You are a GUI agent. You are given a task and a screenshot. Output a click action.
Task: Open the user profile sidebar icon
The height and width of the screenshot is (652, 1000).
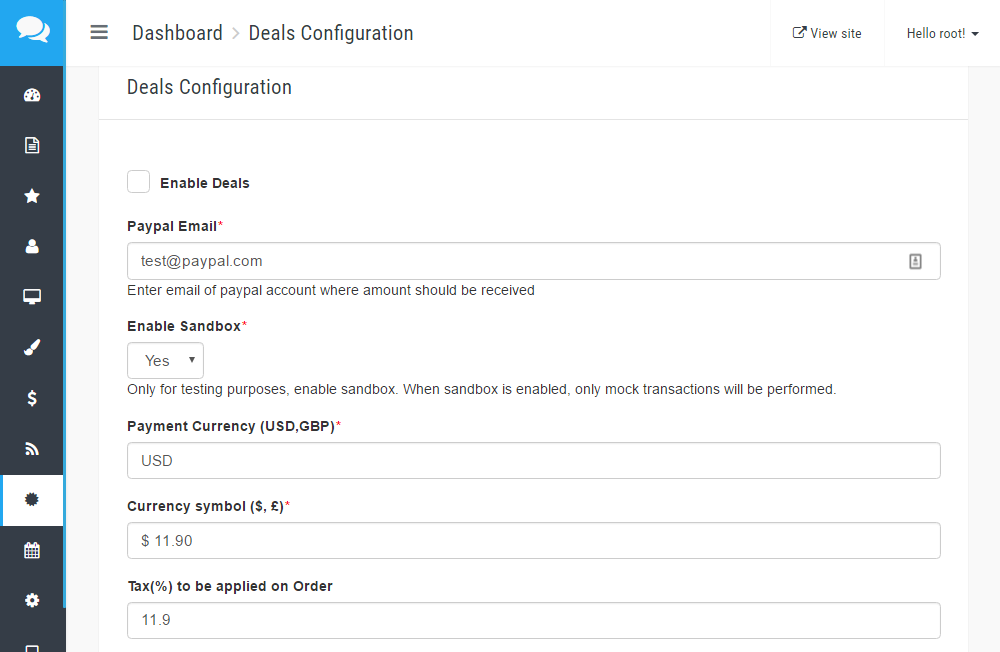point(32,246)
